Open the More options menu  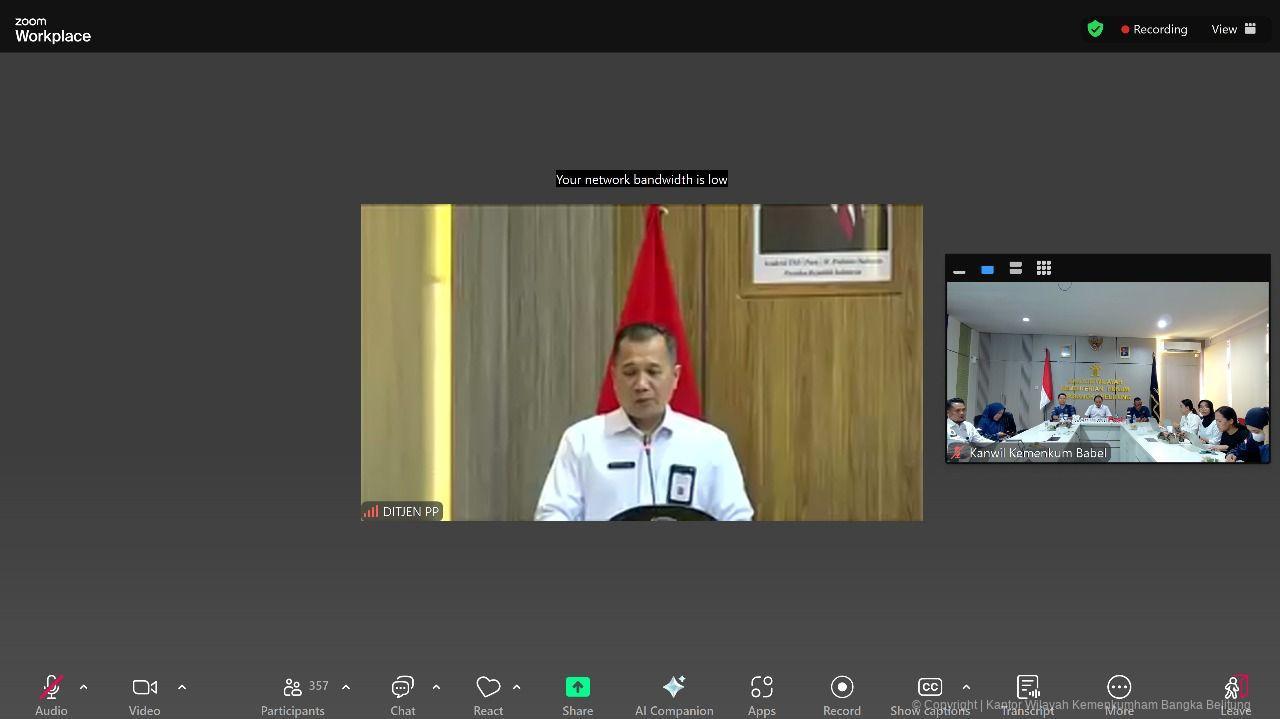point(1119,688)
